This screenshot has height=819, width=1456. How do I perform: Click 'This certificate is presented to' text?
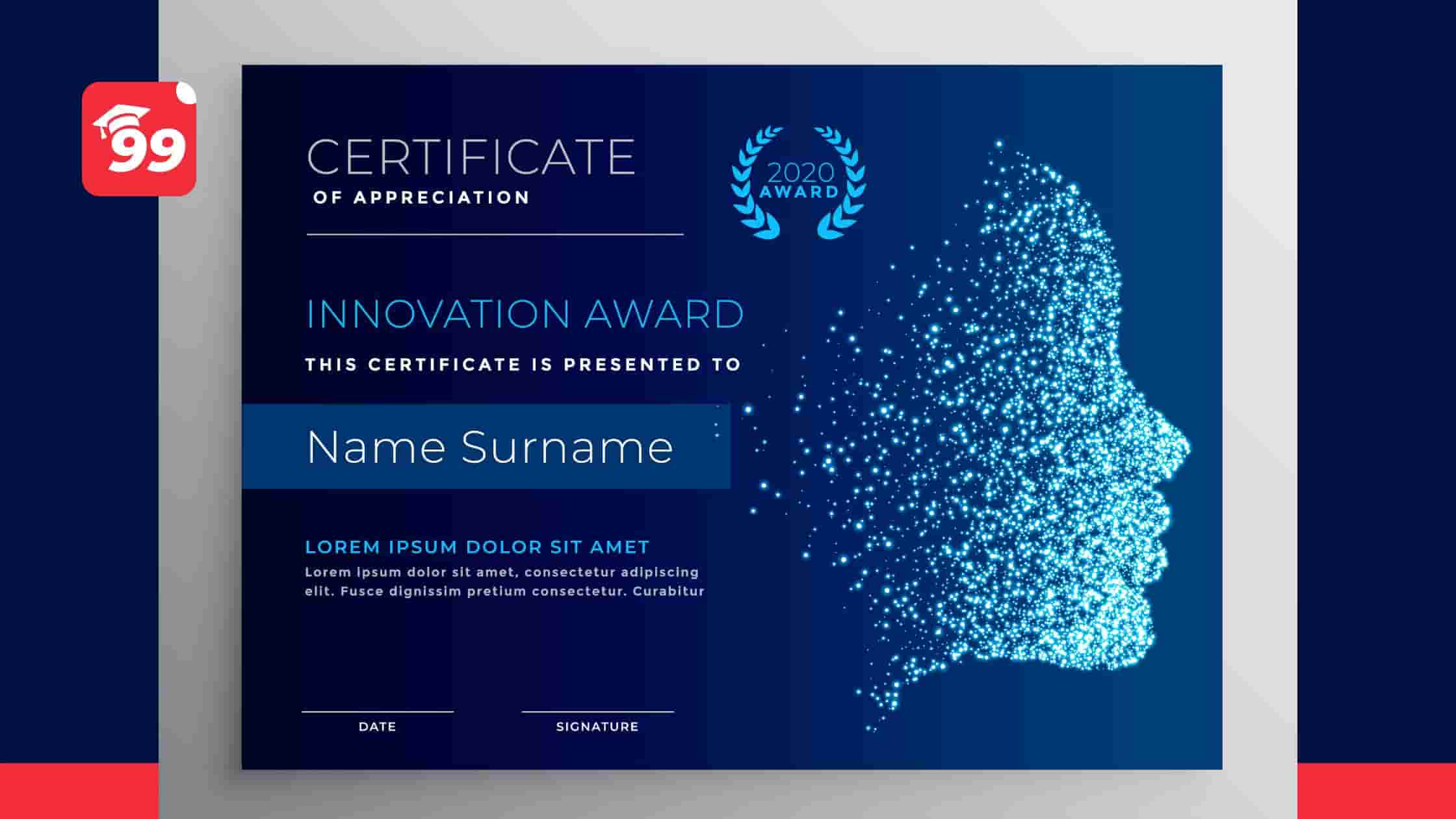(x=523, y=365)
